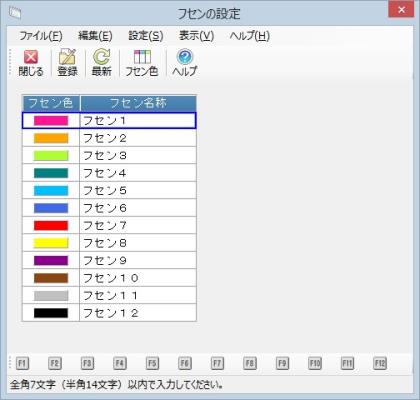Viewport: 420px width, 400px height.
Task: Open the 表示(V) menu
Action: [x=196, y=36]
